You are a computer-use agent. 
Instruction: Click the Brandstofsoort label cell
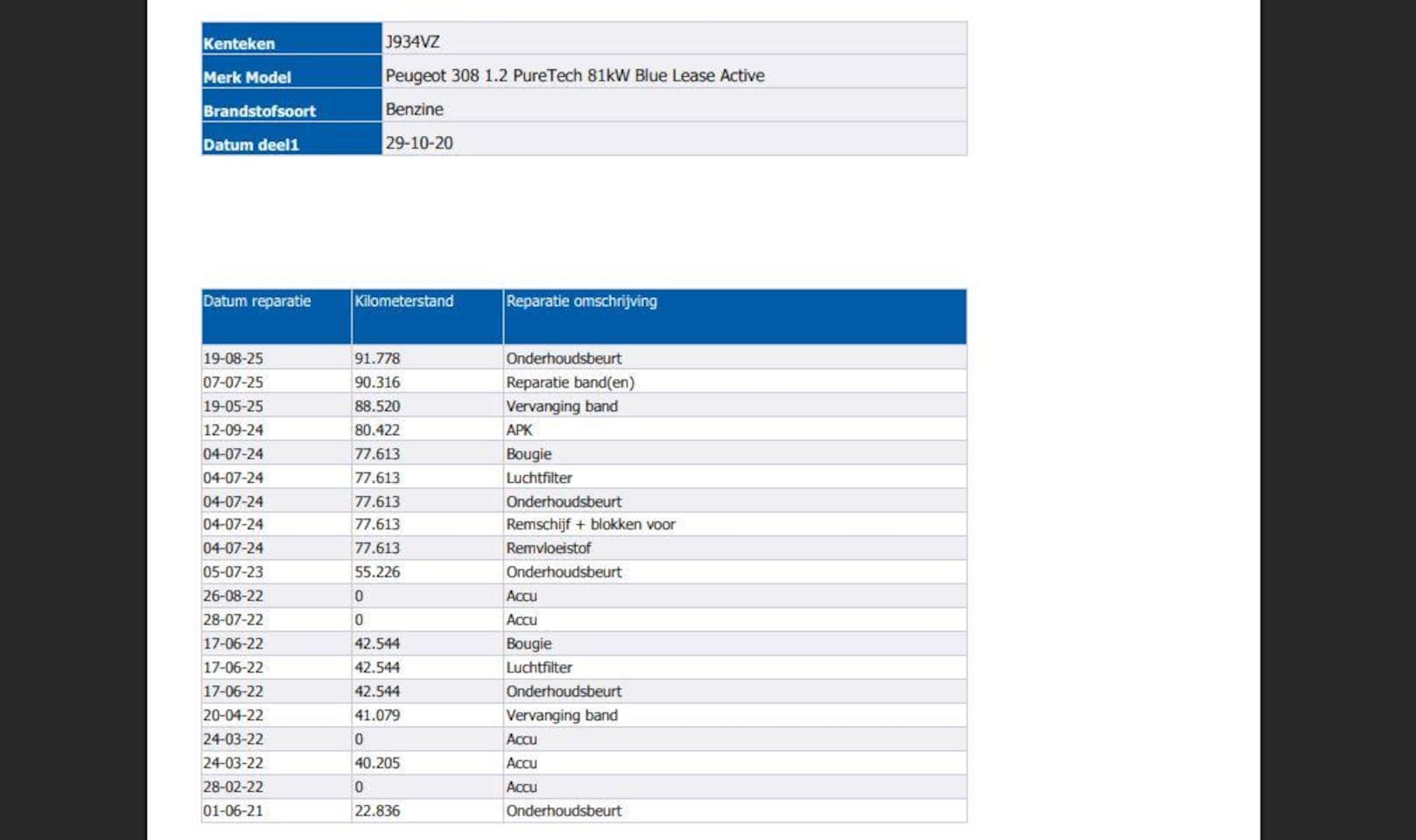pos(259,111)
